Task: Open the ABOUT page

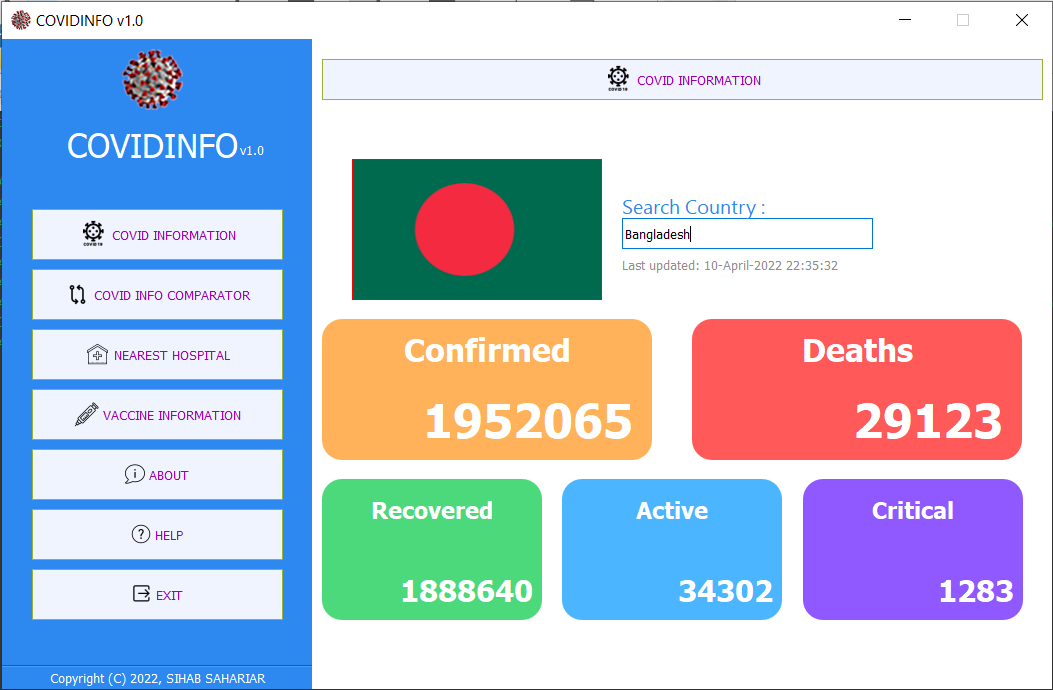Action: point(157,474)
